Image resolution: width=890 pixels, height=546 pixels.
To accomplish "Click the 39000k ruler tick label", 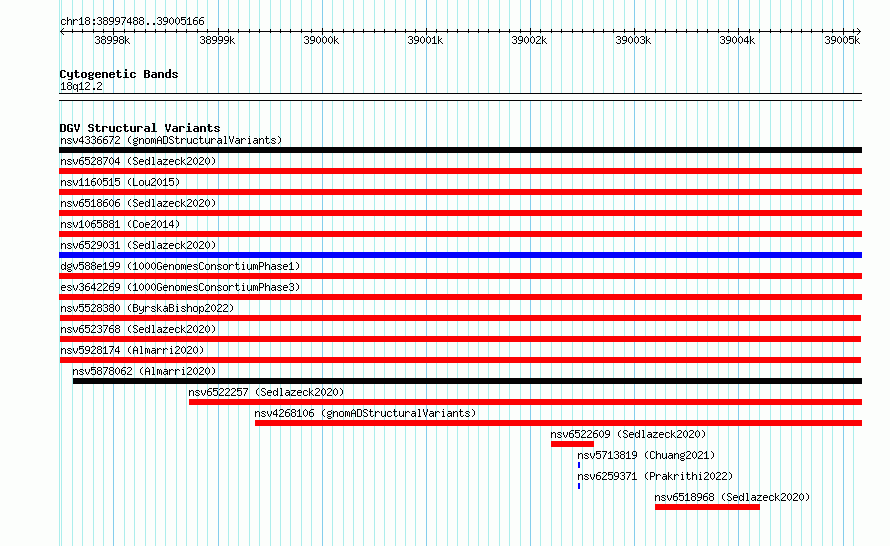I will (x=321, y=40).
